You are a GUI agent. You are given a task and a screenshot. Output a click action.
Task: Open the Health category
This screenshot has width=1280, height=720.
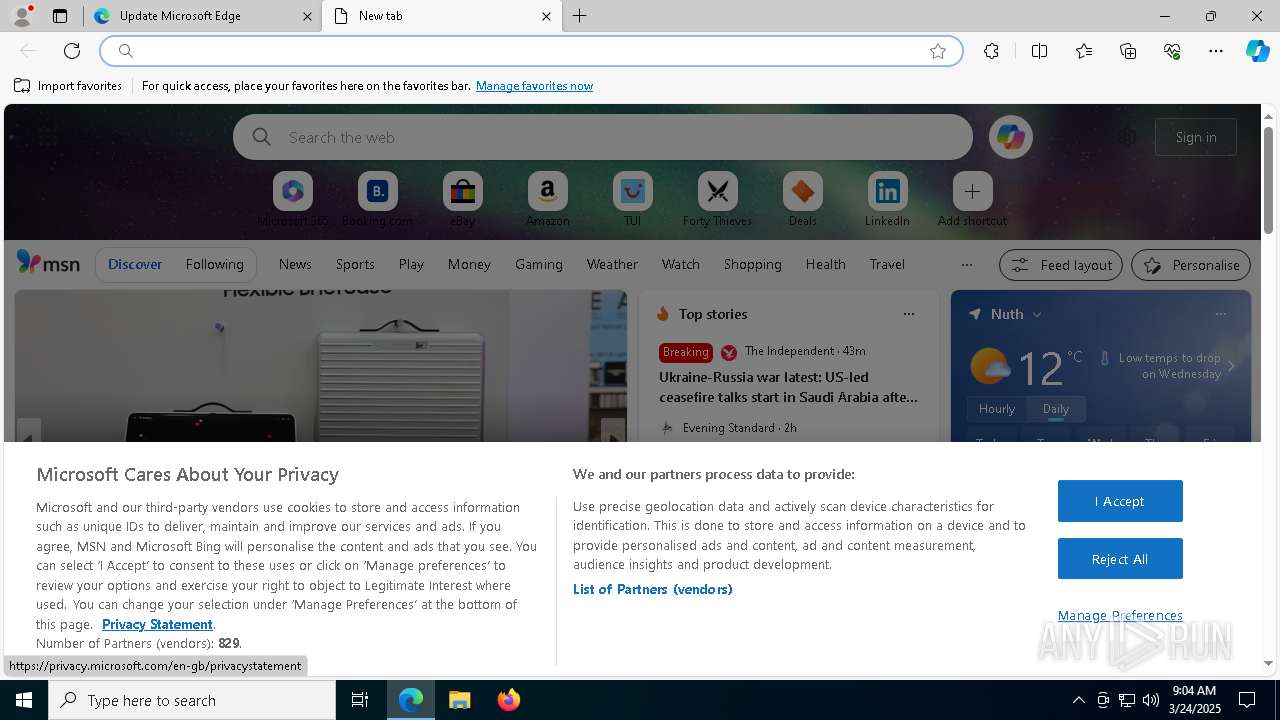click(825, 264)
